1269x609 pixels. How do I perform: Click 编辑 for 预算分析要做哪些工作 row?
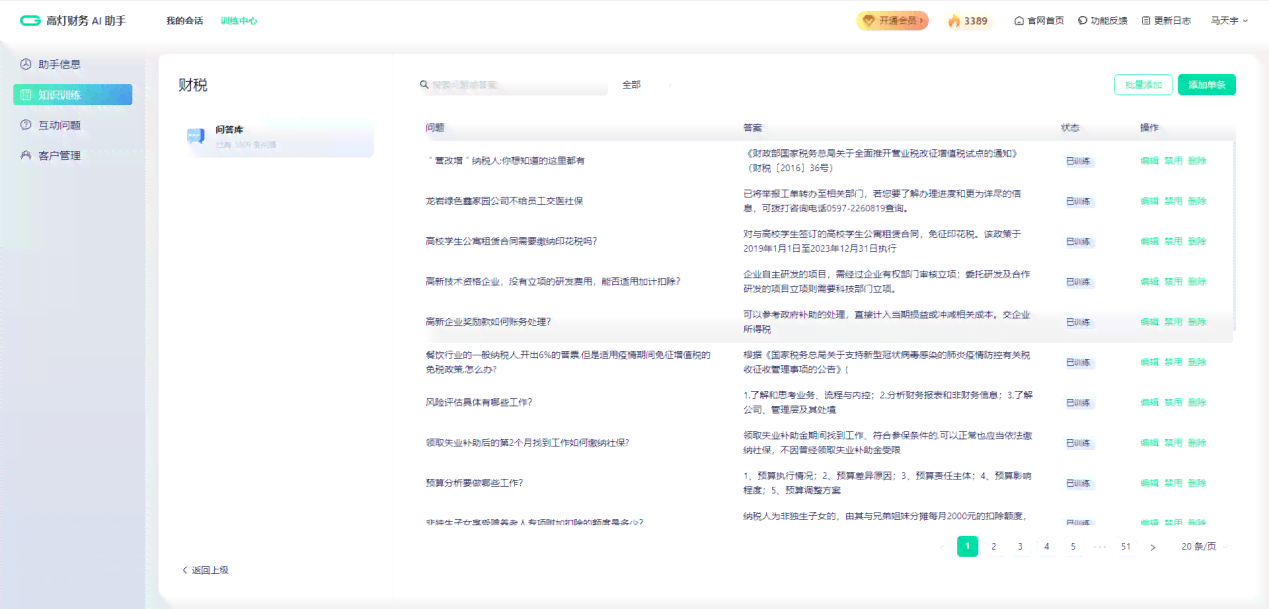[1149, 482]
